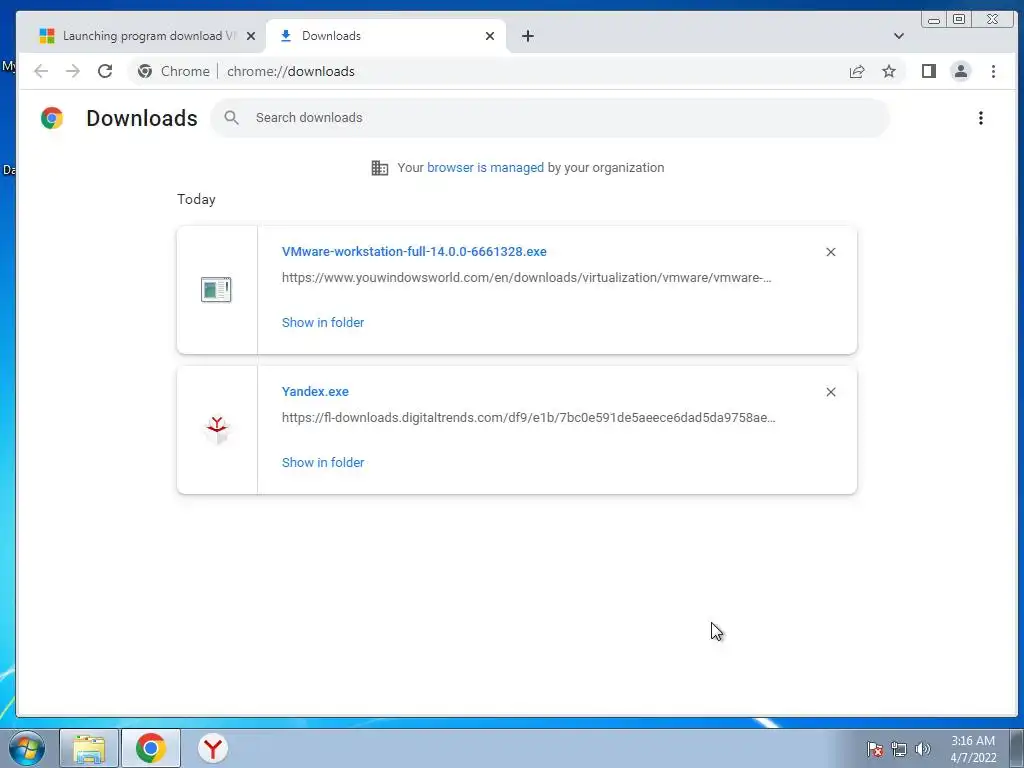The width and height of the screenshot is (1024, 768).
Task: Open Chrome's three-dot main menu
Action: pyautogui.click(x=993, y=71)
